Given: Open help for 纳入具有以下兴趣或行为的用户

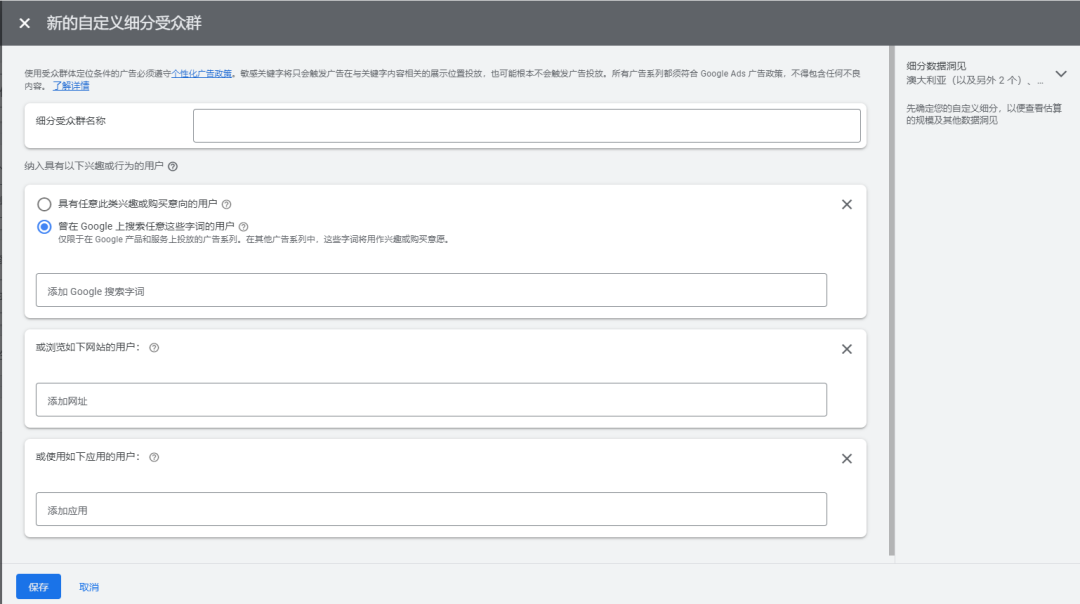Looking at the screenshot, I should 173,167.
